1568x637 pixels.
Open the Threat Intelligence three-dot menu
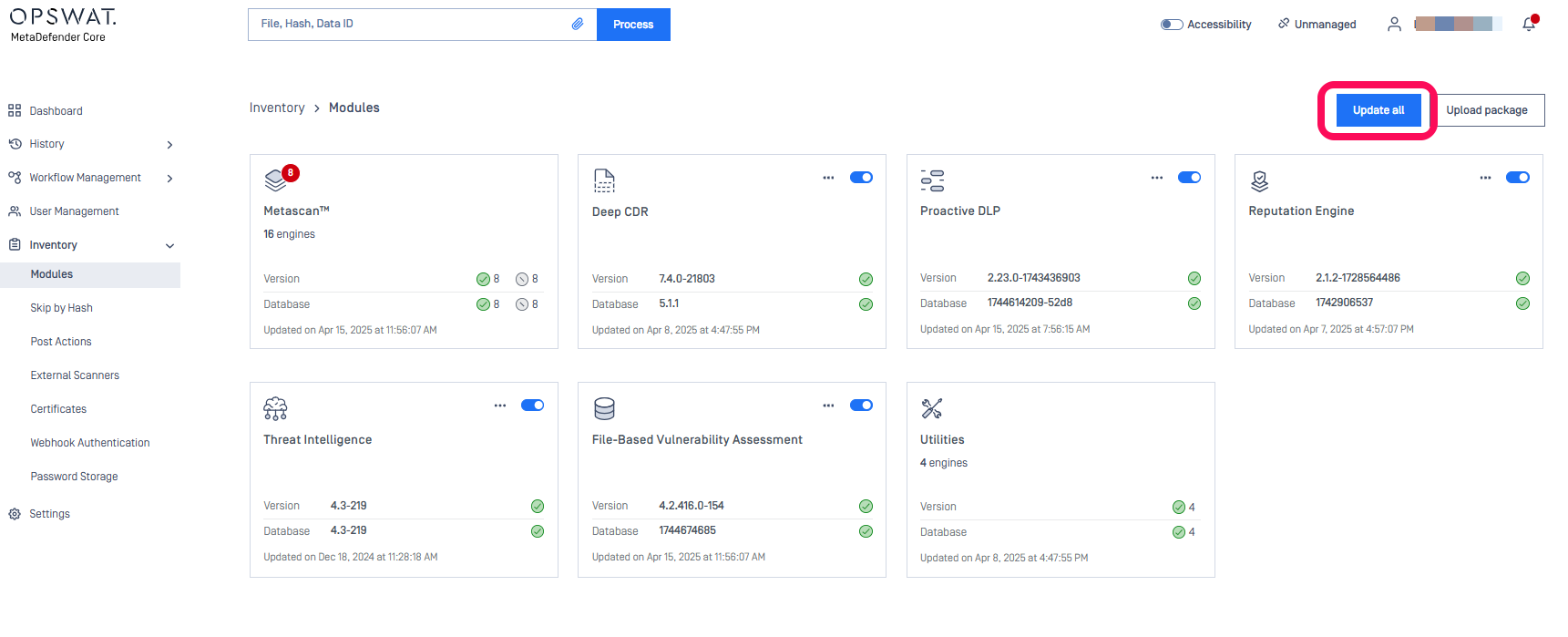coord(500,406)
